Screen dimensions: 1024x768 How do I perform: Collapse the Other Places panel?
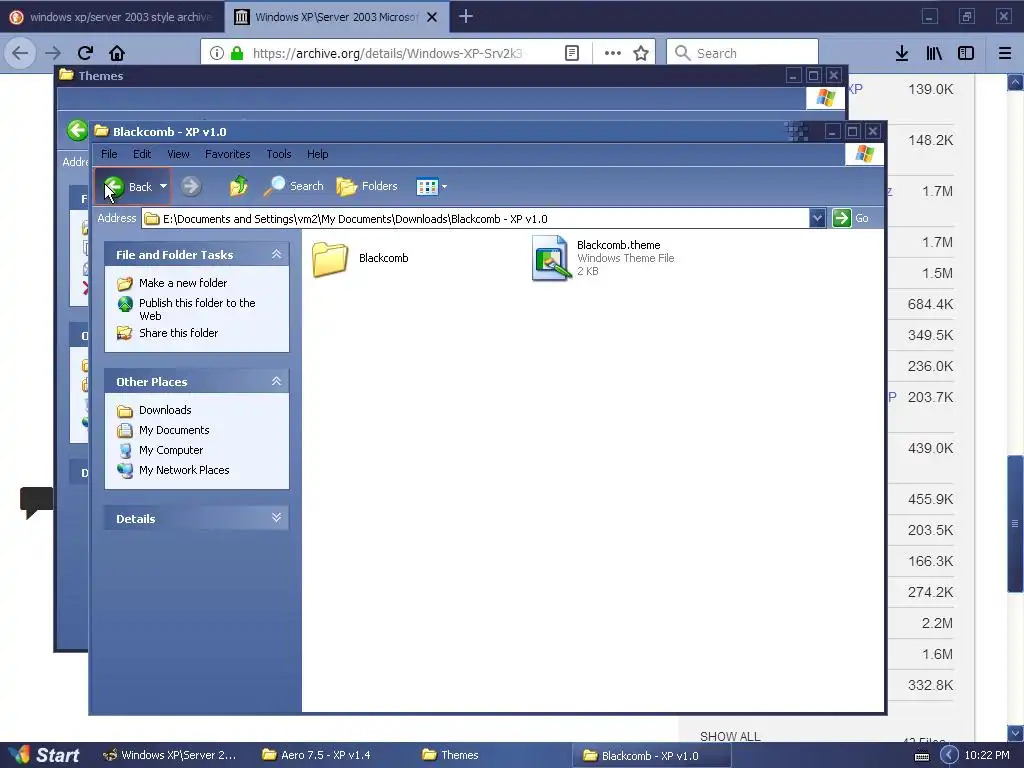click(276, 381)
